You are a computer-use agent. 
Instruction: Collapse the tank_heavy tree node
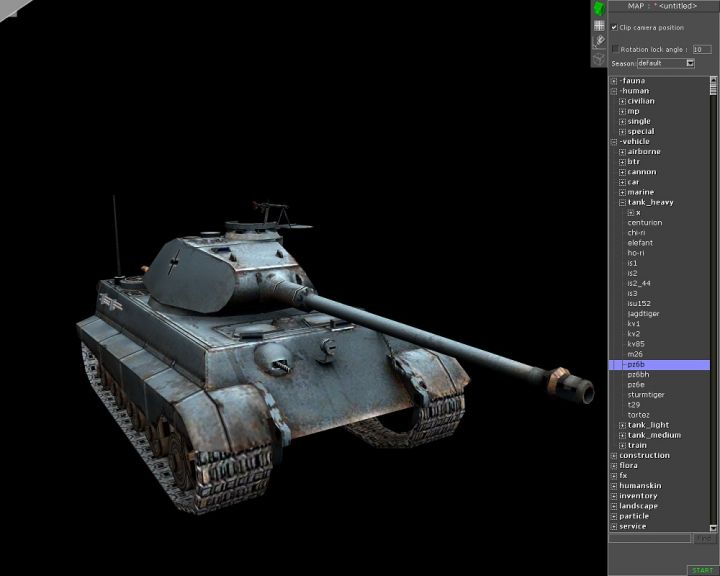[x=622, y=202]
